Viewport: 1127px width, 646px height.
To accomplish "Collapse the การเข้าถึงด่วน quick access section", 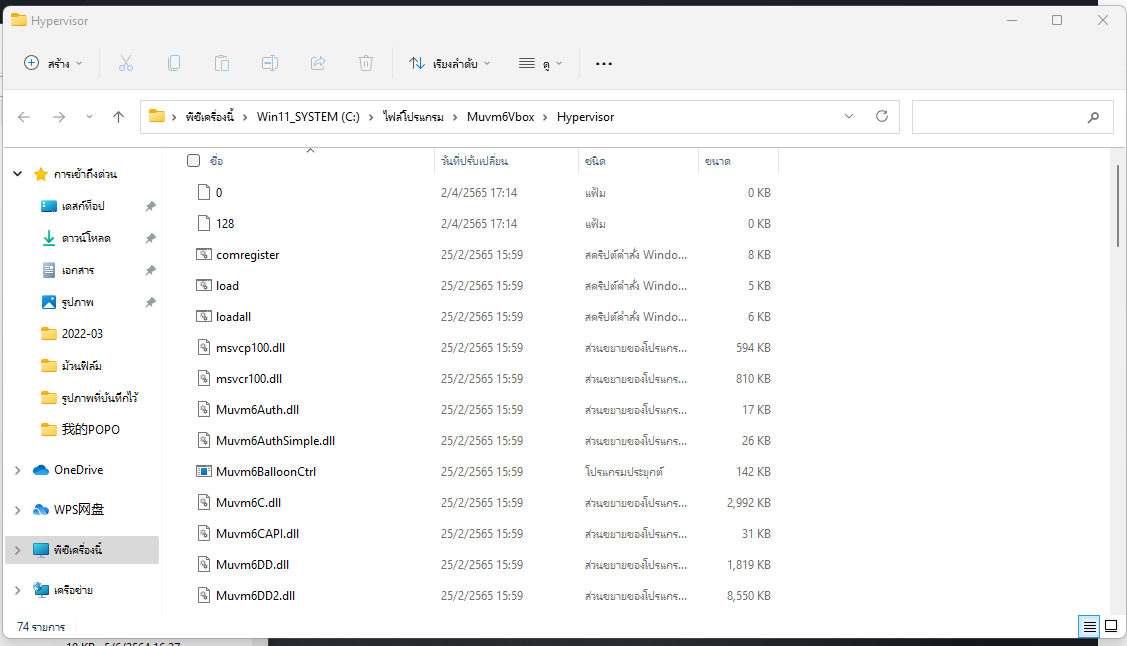I will (18, 174).
